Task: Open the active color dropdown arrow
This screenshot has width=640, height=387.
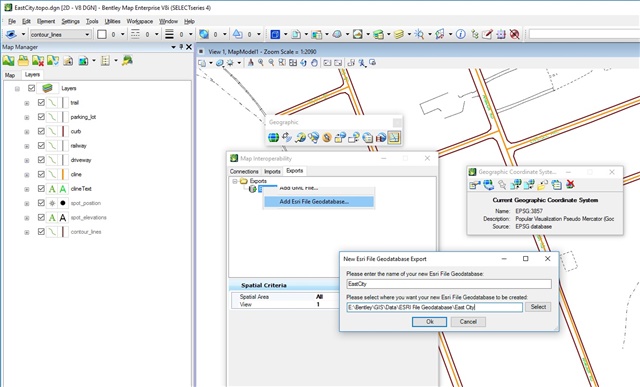Action: click(122, 35)
